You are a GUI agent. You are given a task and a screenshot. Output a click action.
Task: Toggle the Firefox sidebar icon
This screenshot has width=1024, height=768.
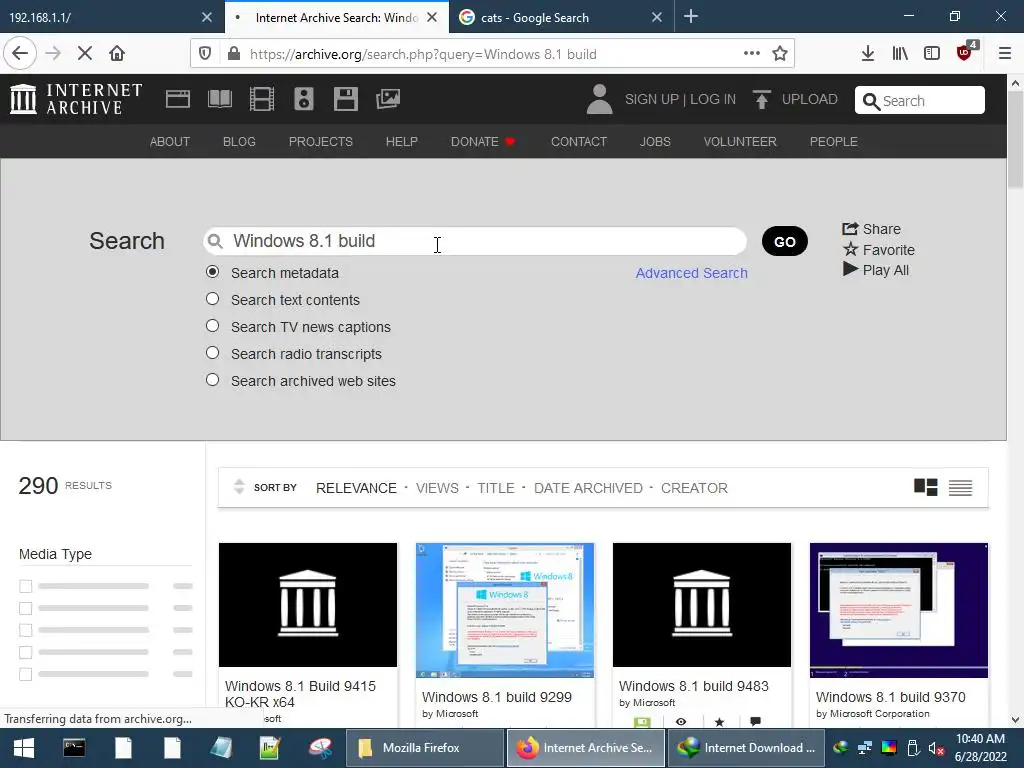[x=932, y=54]
